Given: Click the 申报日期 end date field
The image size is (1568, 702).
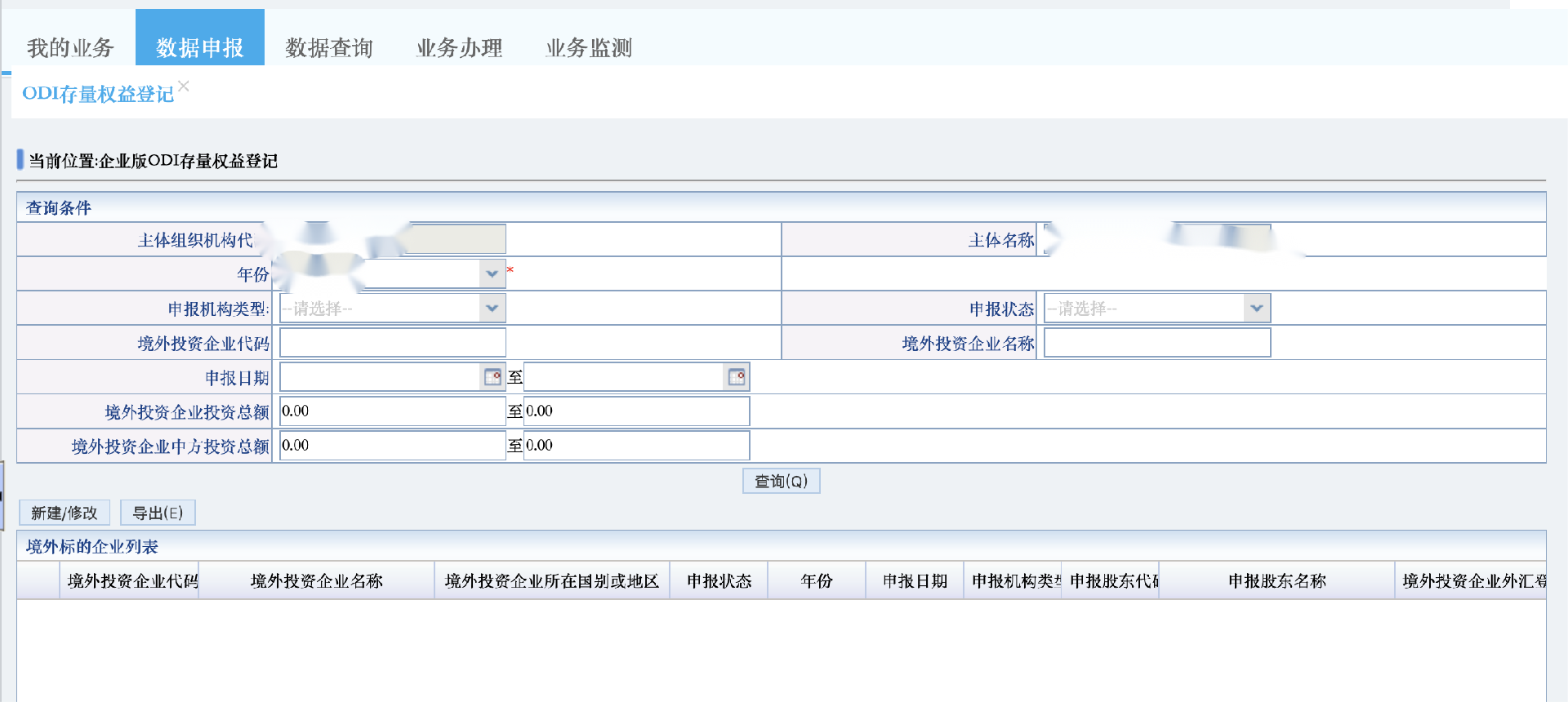Looking at the screenshot, I should click(x=625, y=377).
